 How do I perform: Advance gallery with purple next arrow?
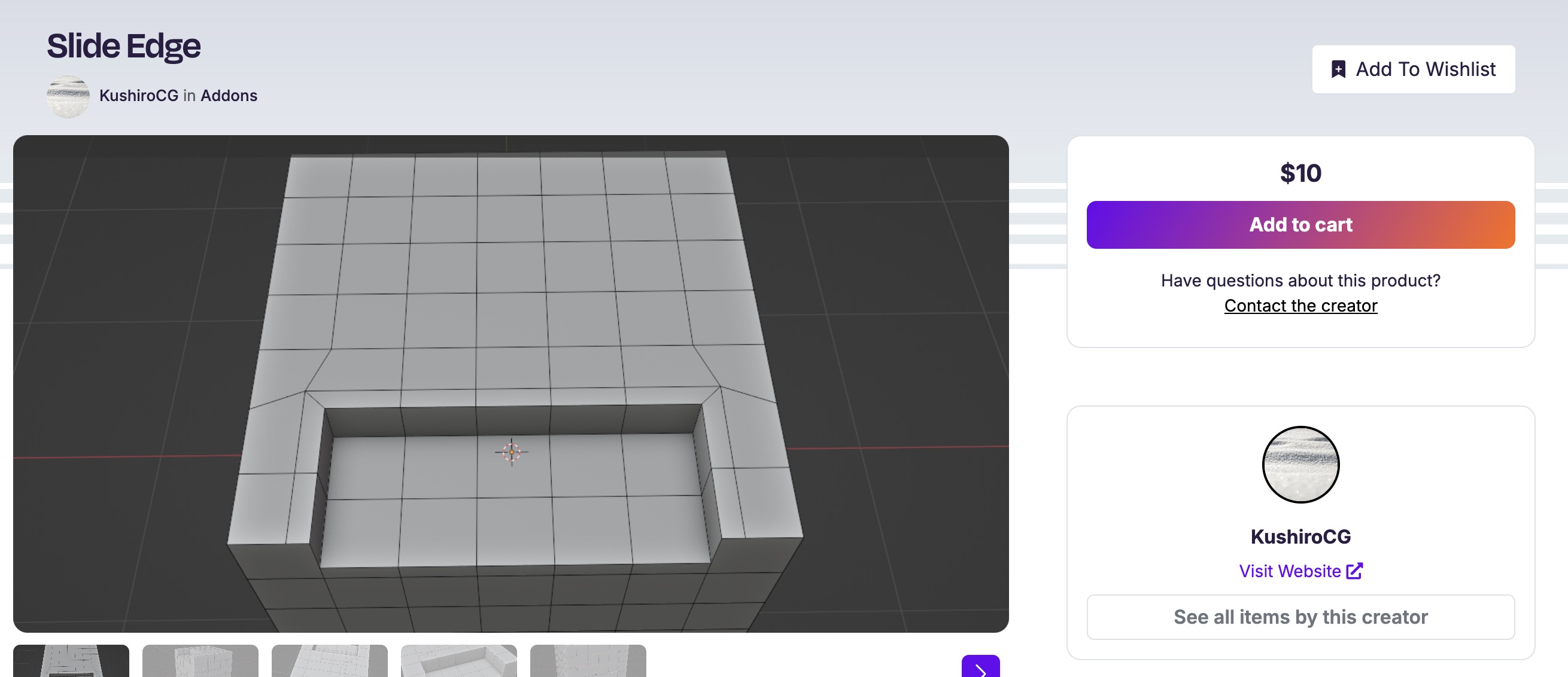pyautogui.click(x=980, y=667)
